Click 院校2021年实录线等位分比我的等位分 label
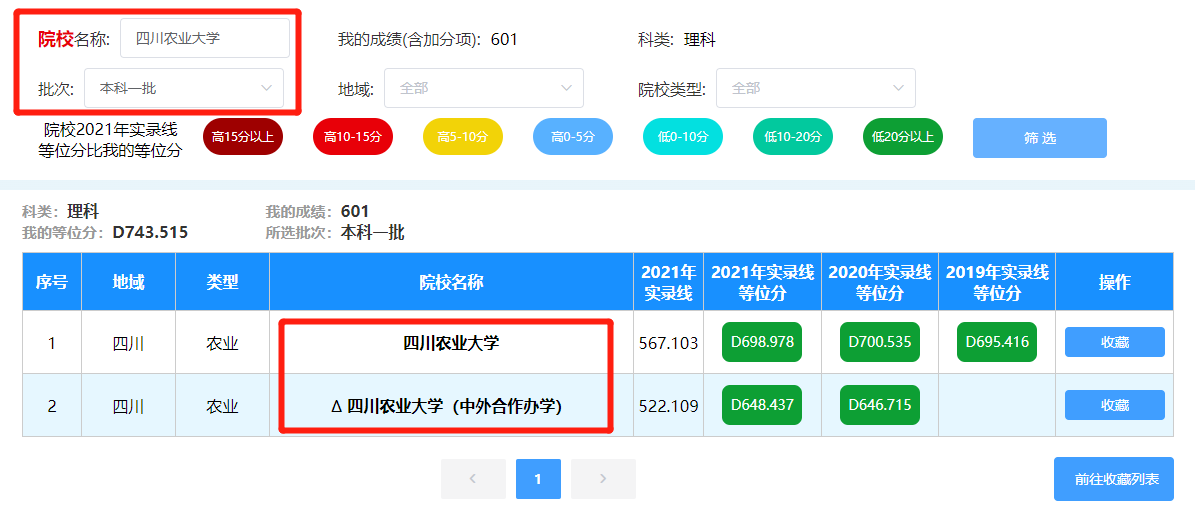Screen dimensions: 1195x507 111,139
